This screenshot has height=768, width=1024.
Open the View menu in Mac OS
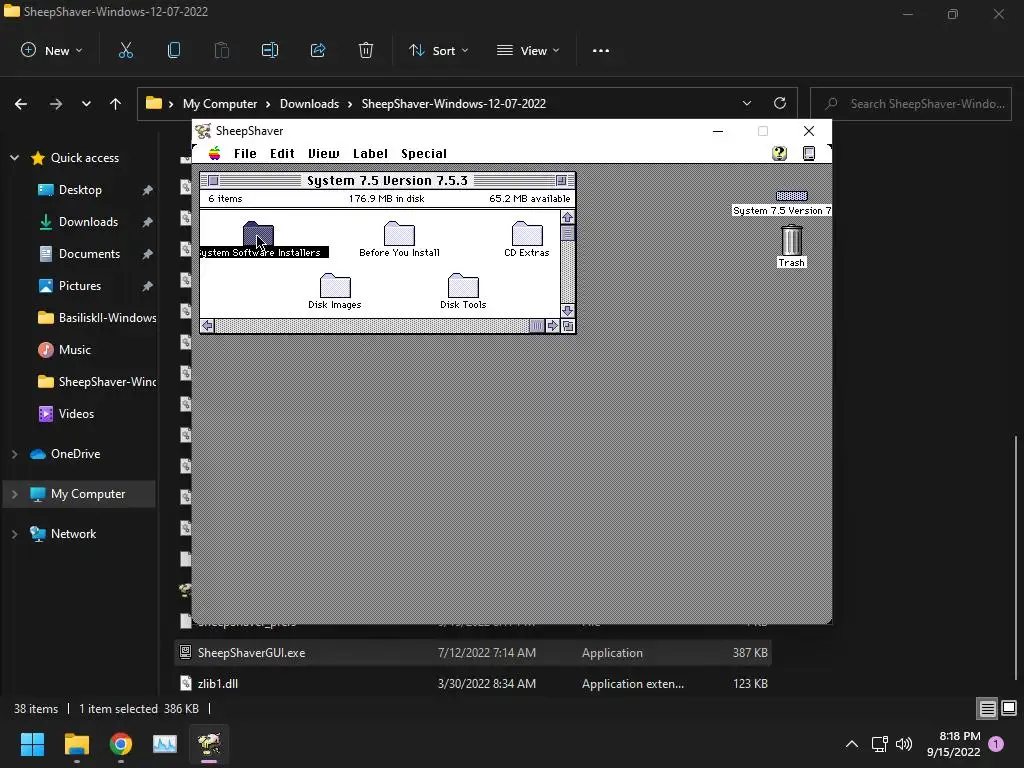tap(323, 153)
